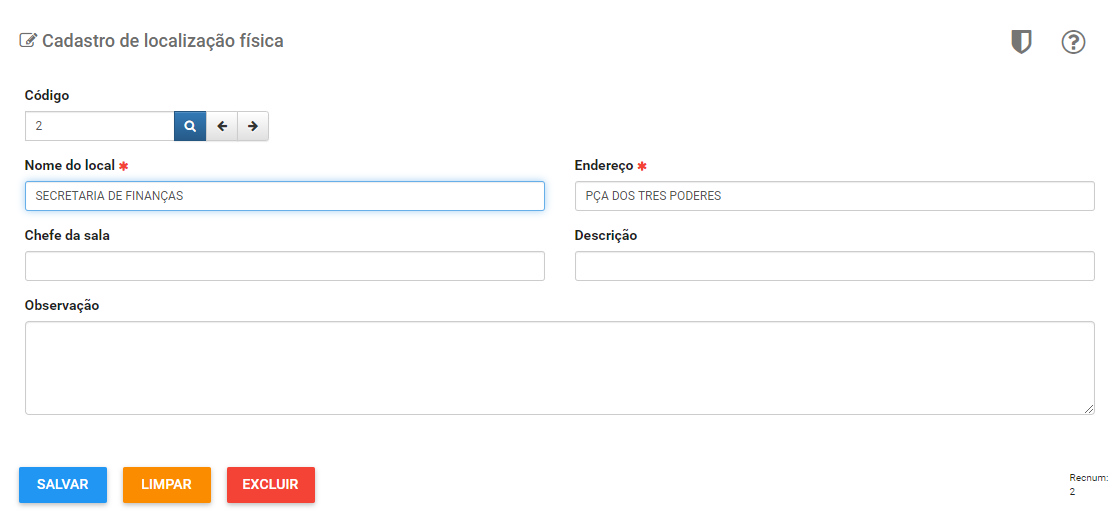The height and width of the screenshot is (521, 1120).
Task: Go to next record with right arrow
Action: tap(253, 126)
